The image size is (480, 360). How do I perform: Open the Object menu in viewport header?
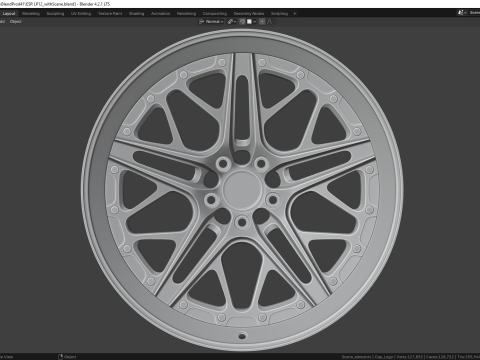[15, 22]
